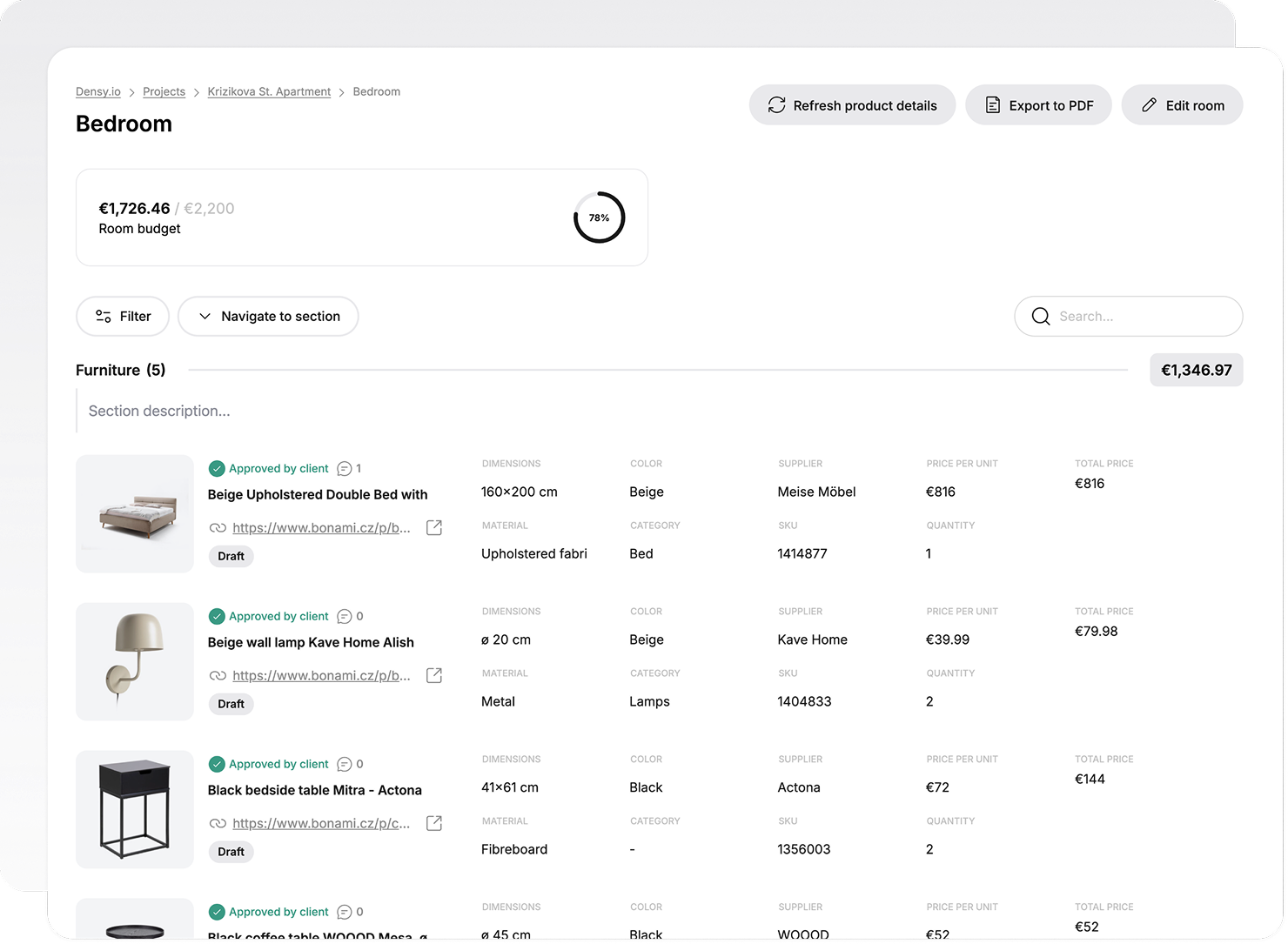Select Black bedside table Mitra - Actona title
The width and height of the screenshot is (1288, 944).
(x=314, y=790)
